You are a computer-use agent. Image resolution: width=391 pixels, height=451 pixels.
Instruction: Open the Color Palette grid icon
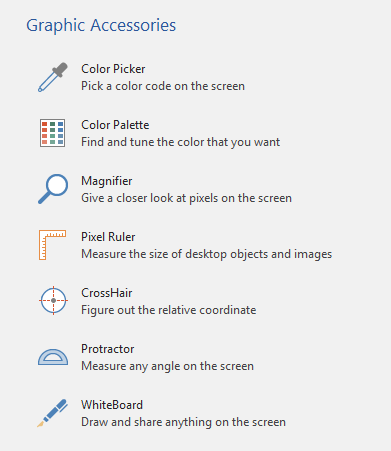(x=53, y=133)
